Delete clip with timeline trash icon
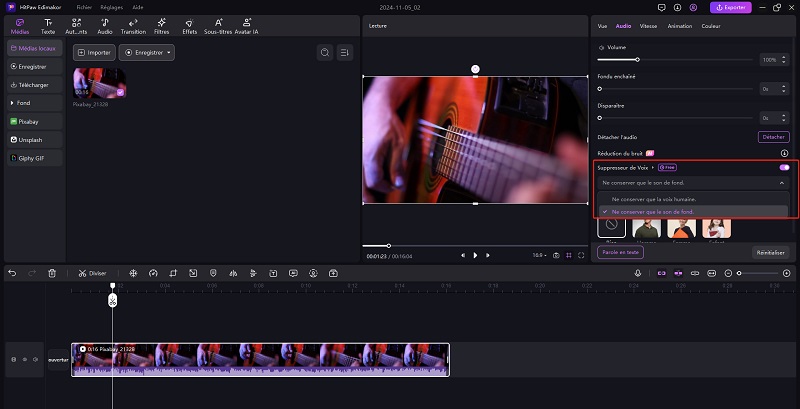Image resolution: width=800 pixels, height=409 pixels. coord(52,273)
